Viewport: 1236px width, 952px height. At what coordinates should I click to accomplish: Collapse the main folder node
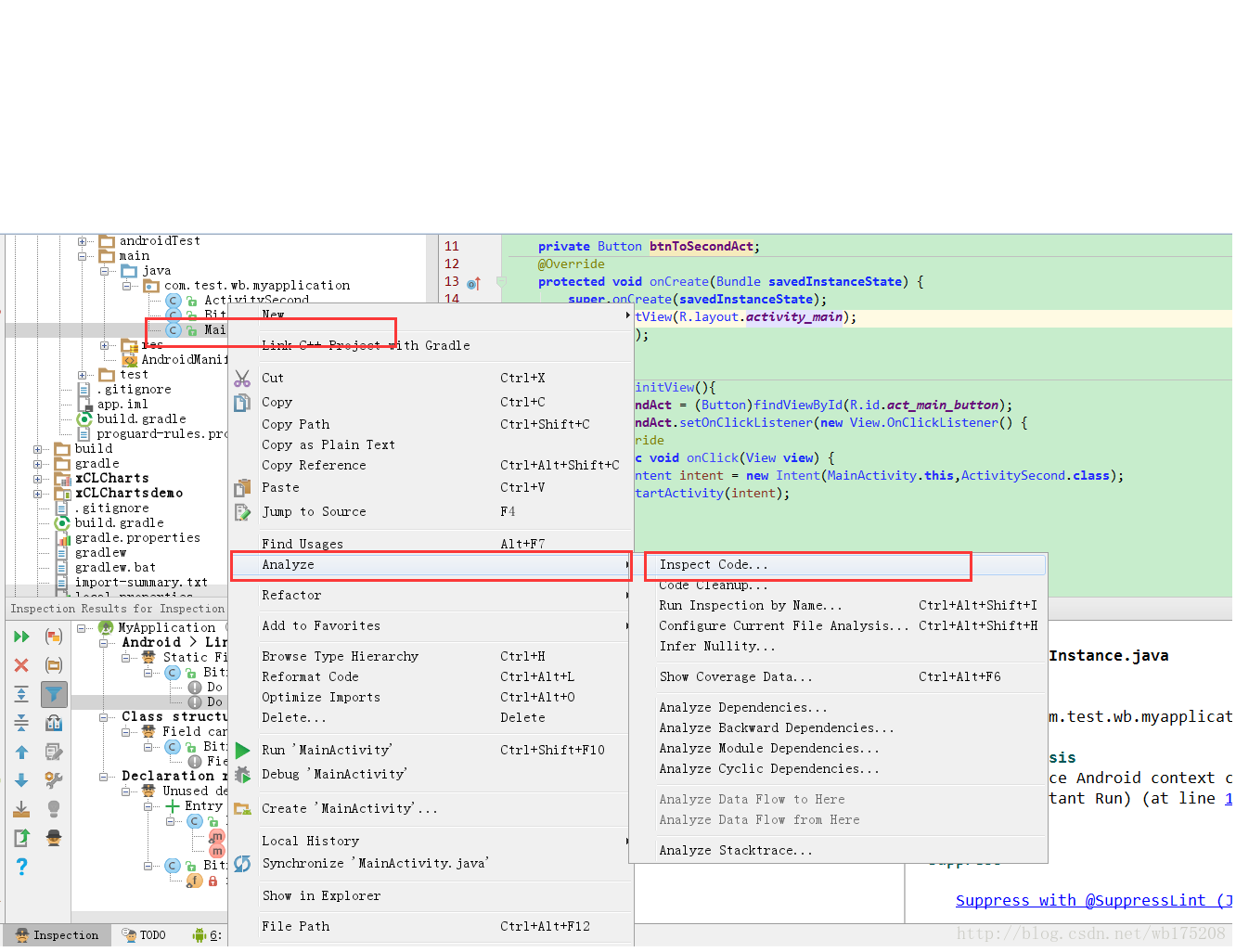[83, 256]
